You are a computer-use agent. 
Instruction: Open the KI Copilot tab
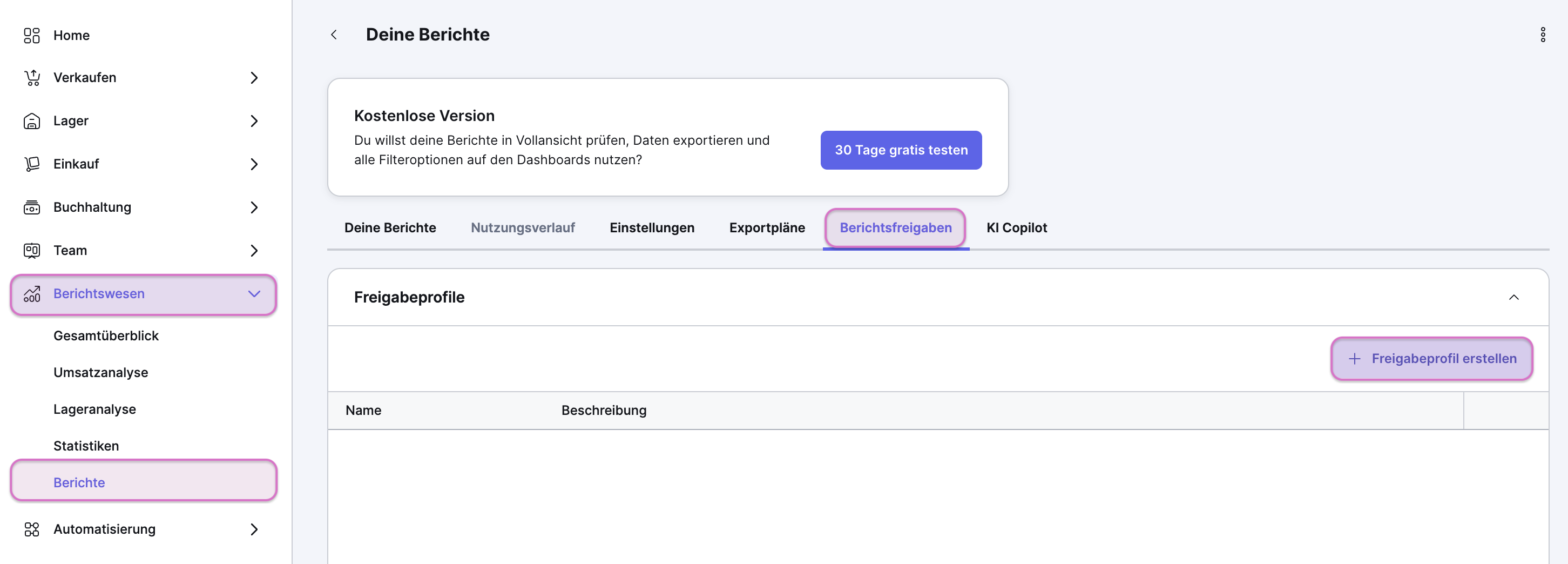pyautogui.click(x=1016, y=228)
